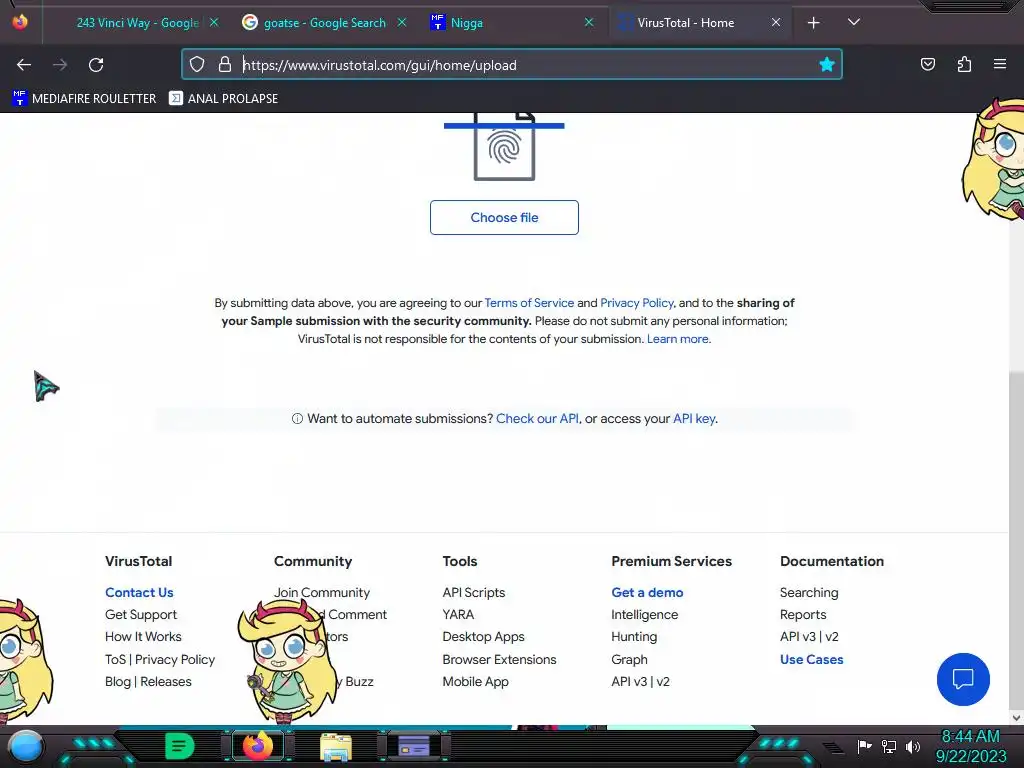1024x768 pixels.
Task: Open the taskbar clock showing 8:44 AM
Action: pyautogui.click(x=970, y=746)
